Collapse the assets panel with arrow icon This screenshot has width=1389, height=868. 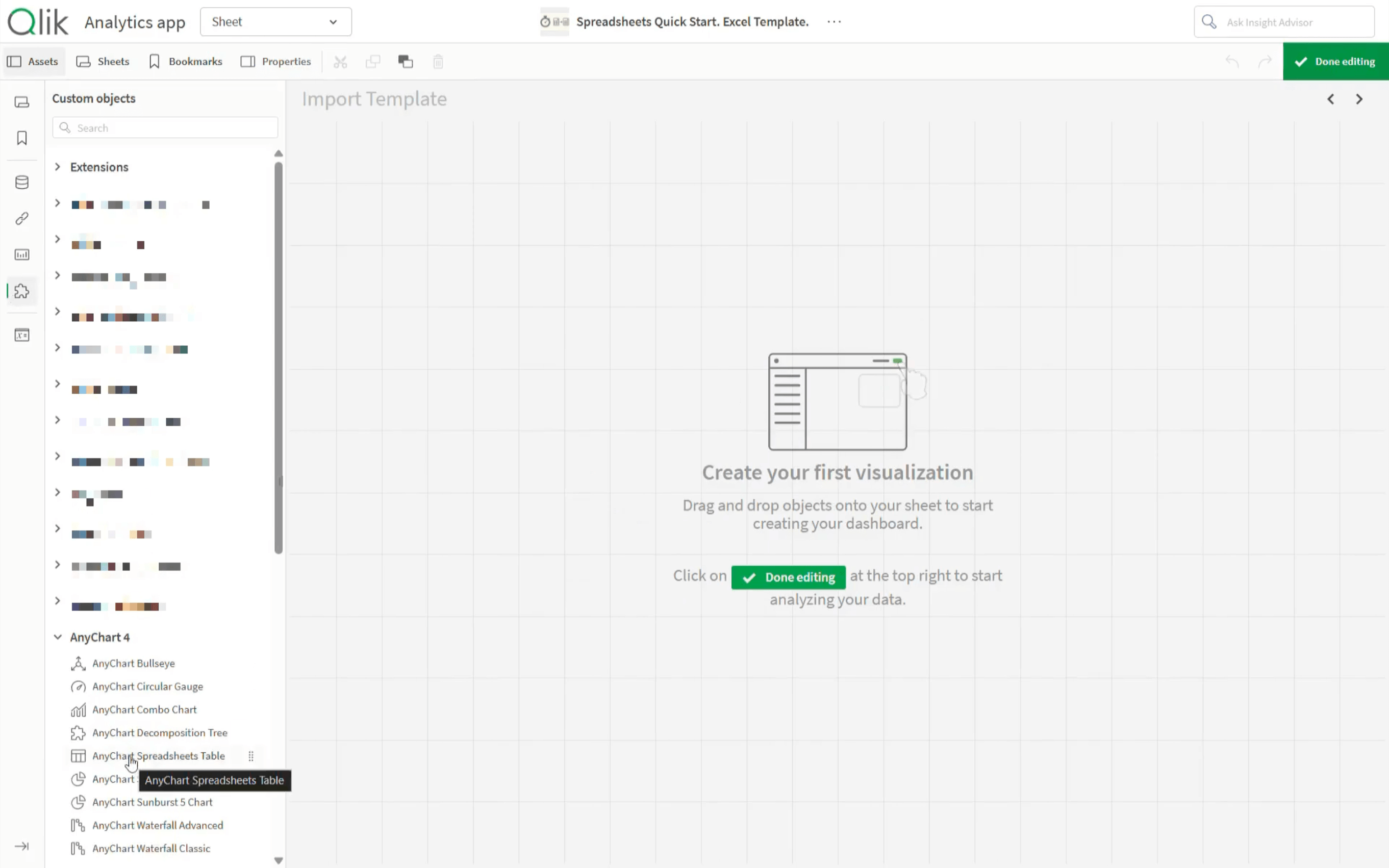point(22,846)
